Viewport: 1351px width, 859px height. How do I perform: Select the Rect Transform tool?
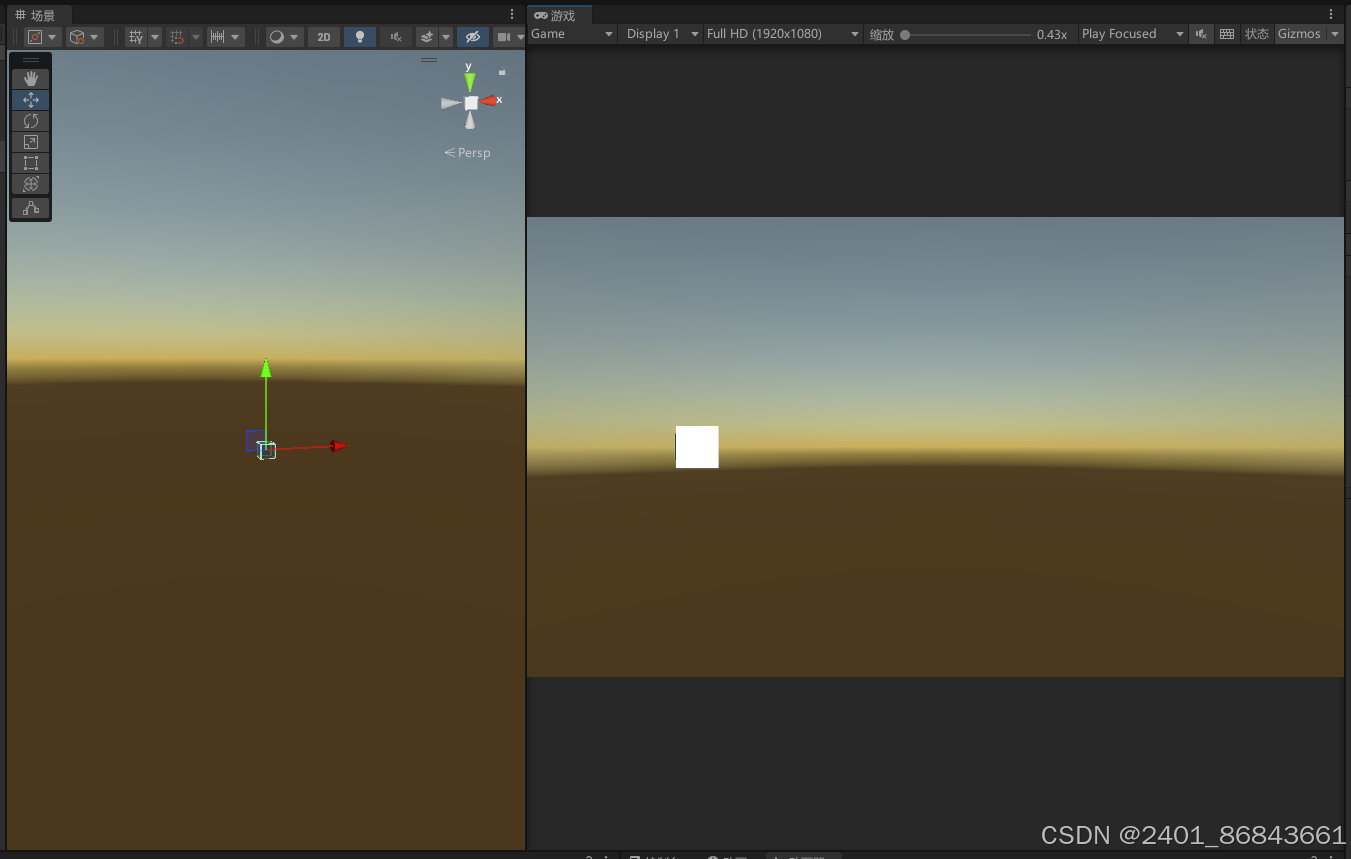point(30,162)
